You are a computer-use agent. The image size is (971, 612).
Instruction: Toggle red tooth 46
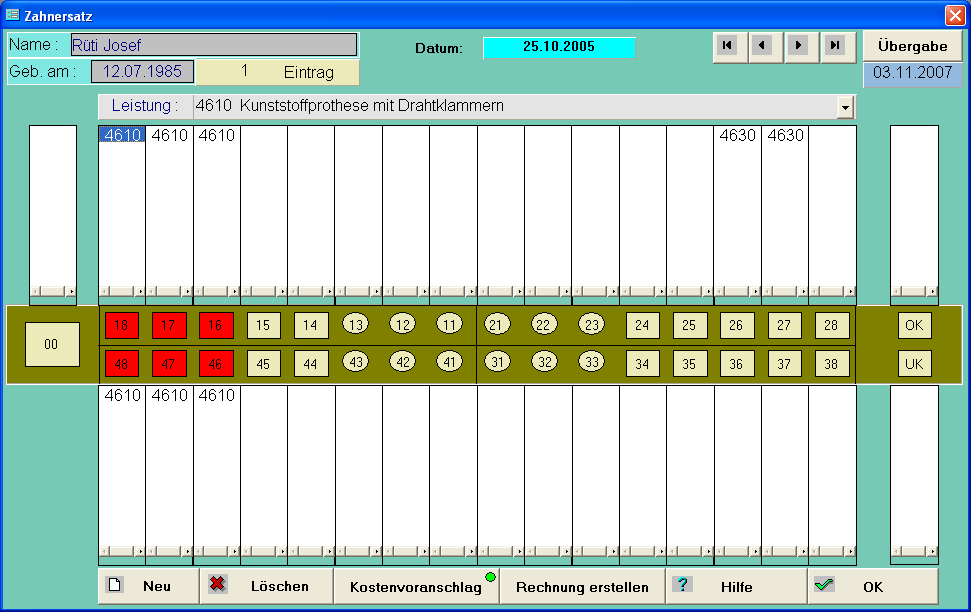216,363
